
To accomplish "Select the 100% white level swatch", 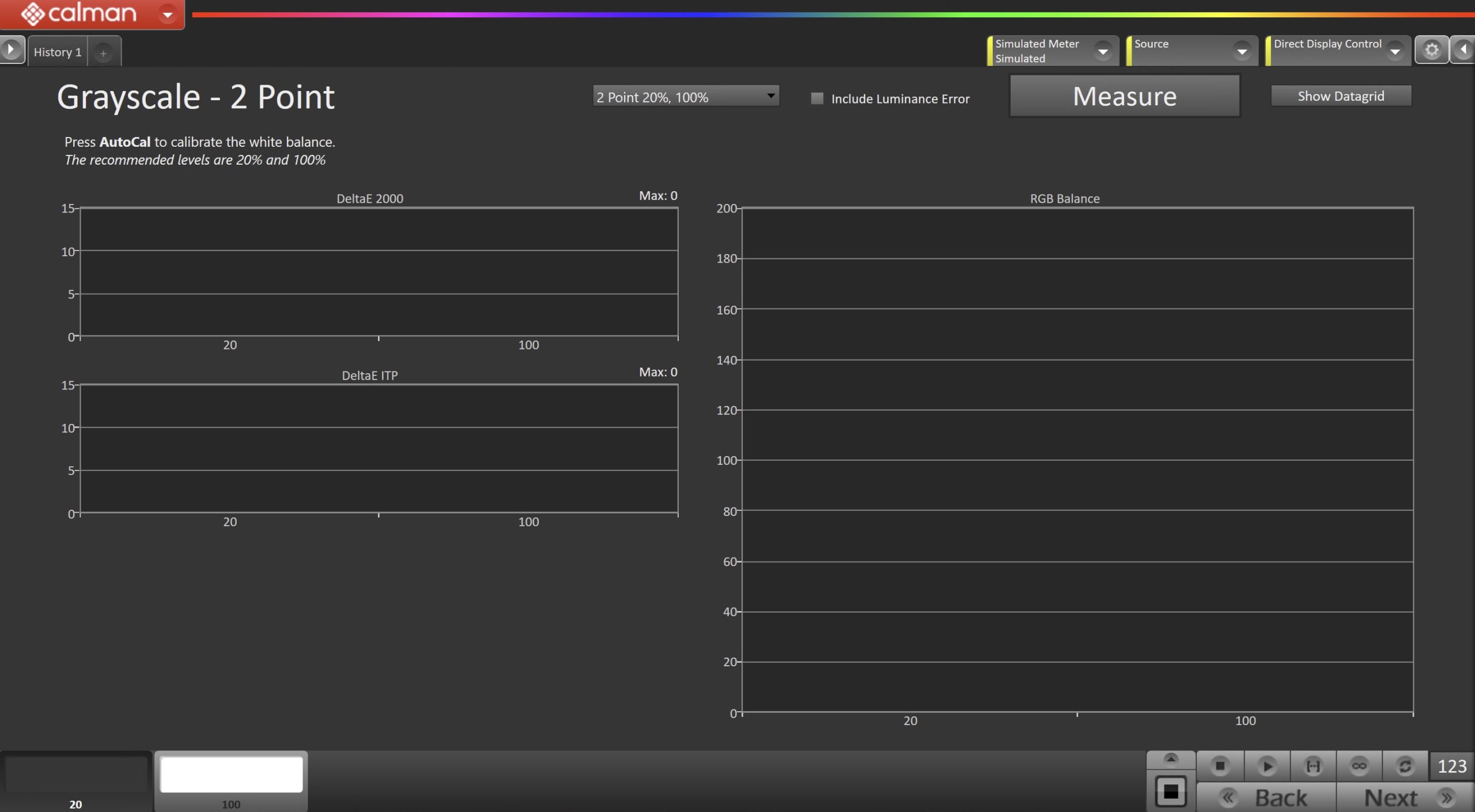I will click(231, 776).
